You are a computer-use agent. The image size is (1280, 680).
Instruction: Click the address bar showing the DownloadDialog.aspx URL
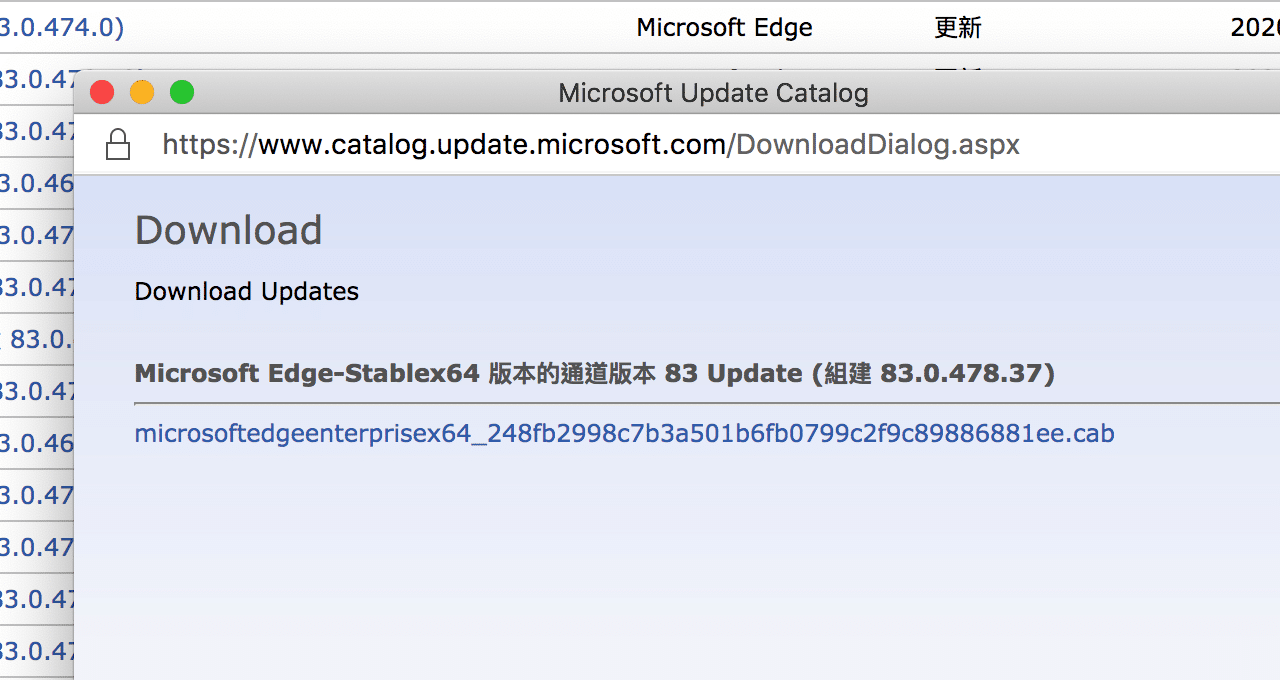tap(592, 144)
